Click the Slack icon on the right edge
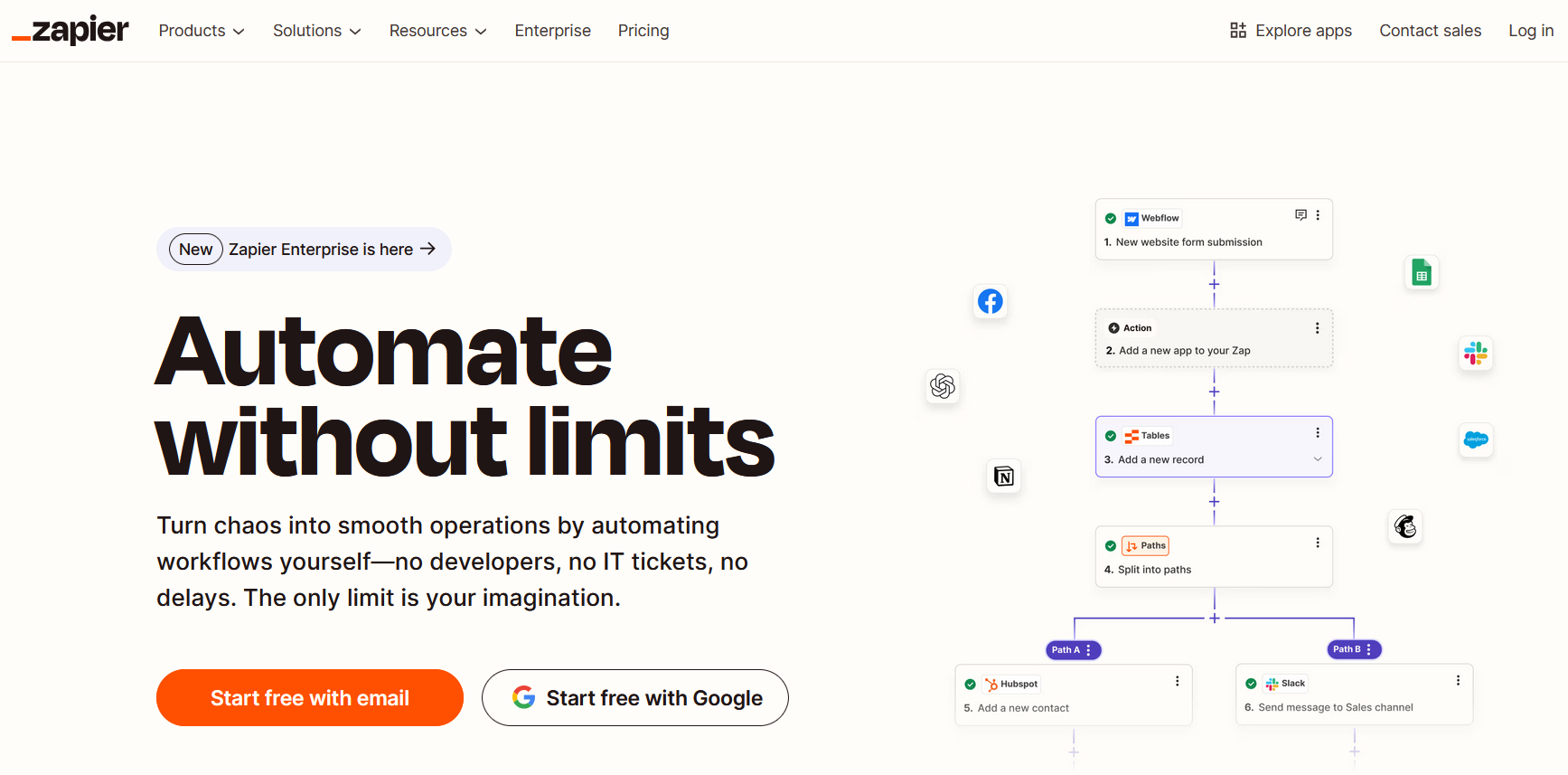The width and height of the screenshot is (1568, 775). (1475, 354)
